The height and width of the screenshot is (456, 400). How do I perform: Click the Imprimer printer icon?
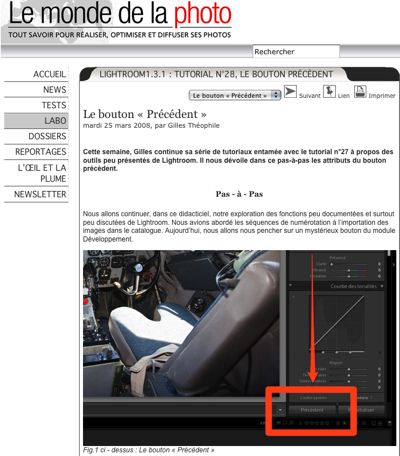(x=360, y=92)
